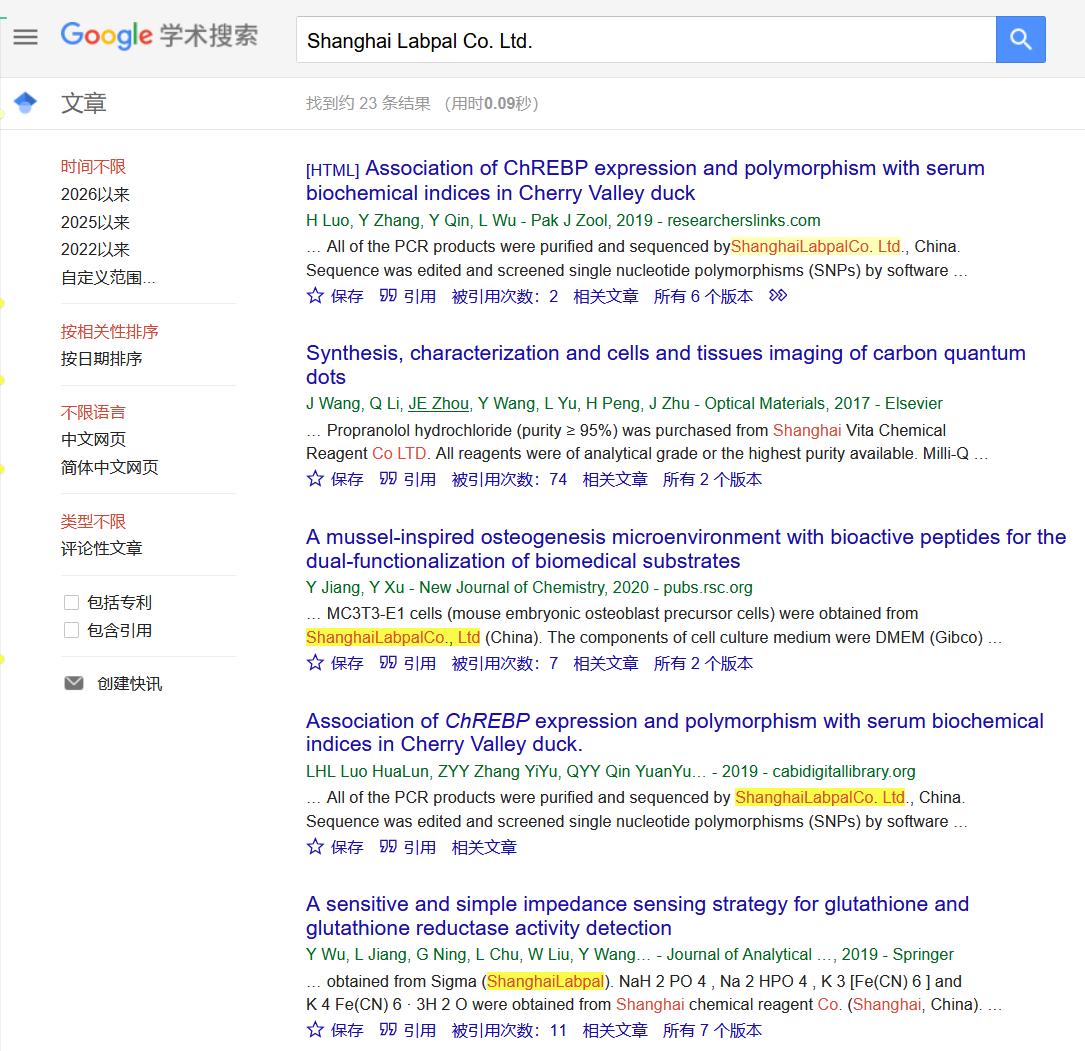Filter results since 2026以来
Image resolution: width=1085 pixels, height=1051 pixels.
tap(95, 194)
